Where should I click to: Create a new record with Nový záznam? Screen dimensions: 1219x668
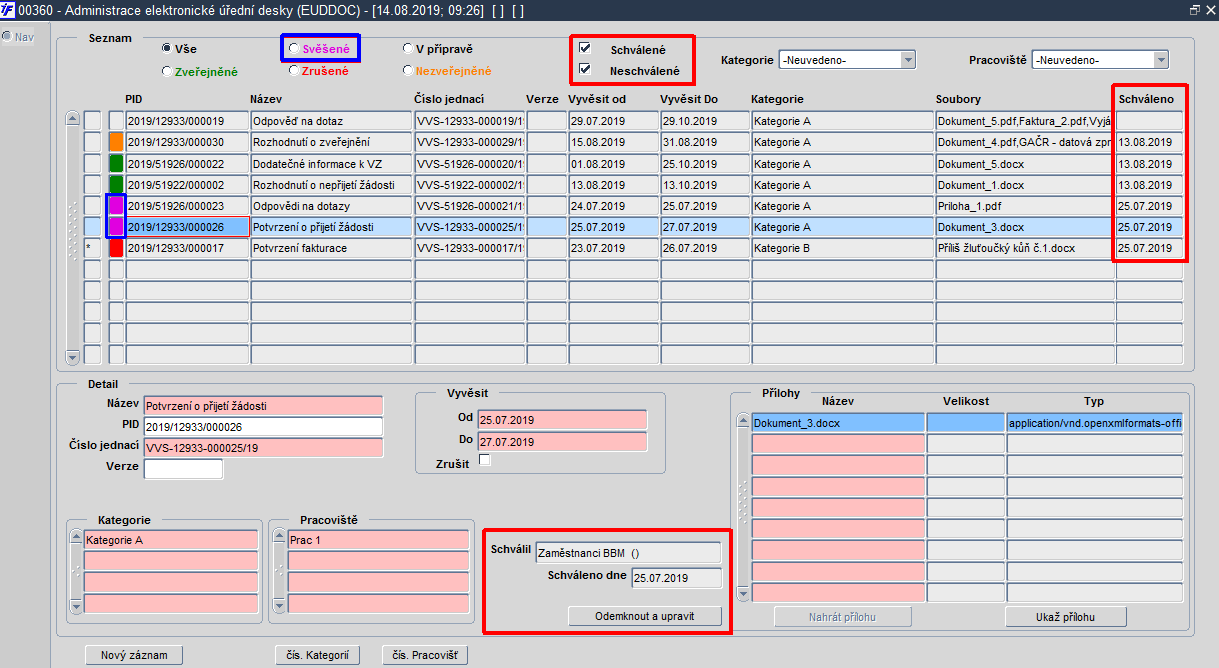[x=134, y=655]
